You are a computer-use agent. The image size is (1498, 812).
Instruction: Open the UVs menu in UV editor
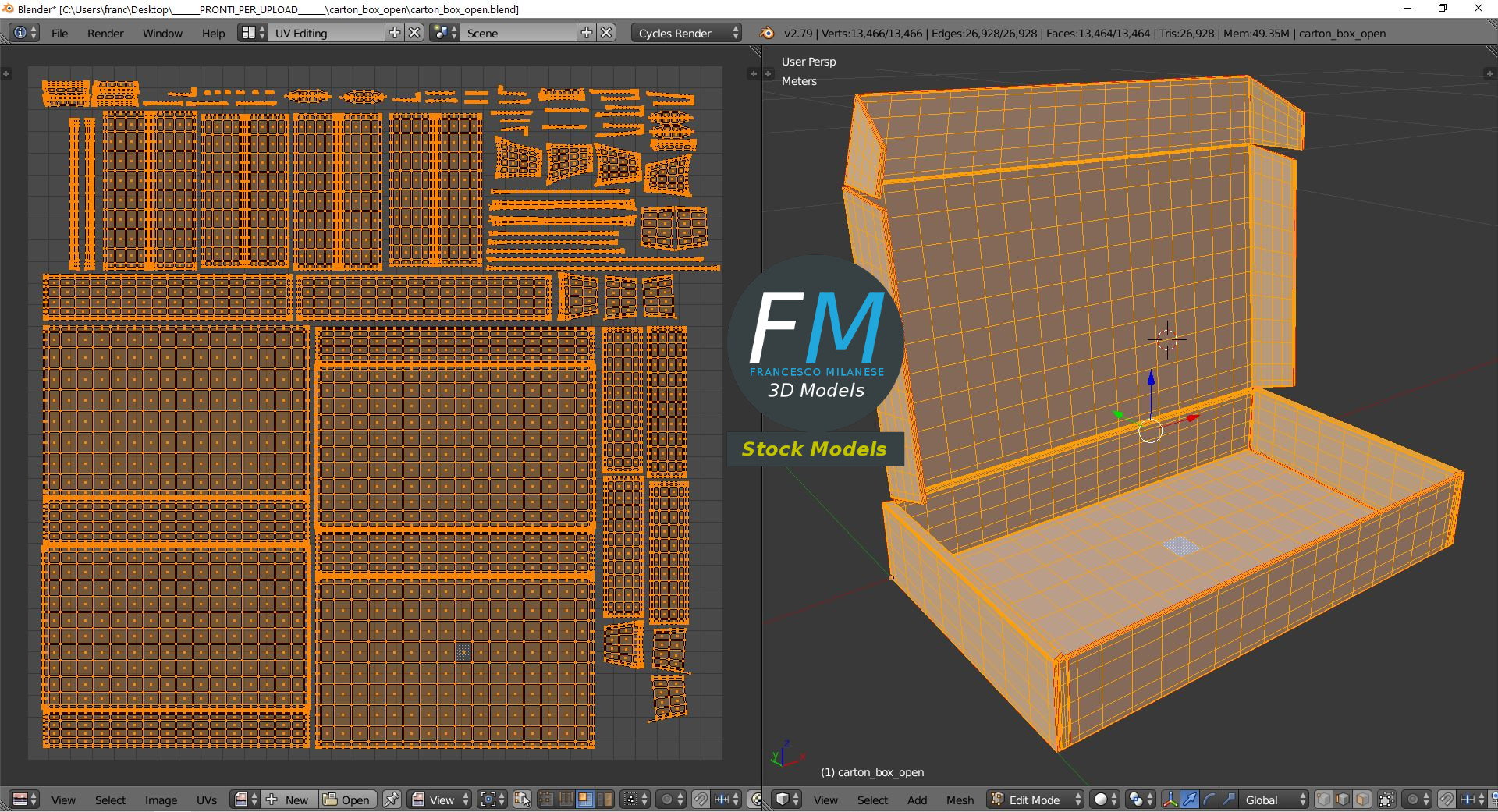click(207, 800)
